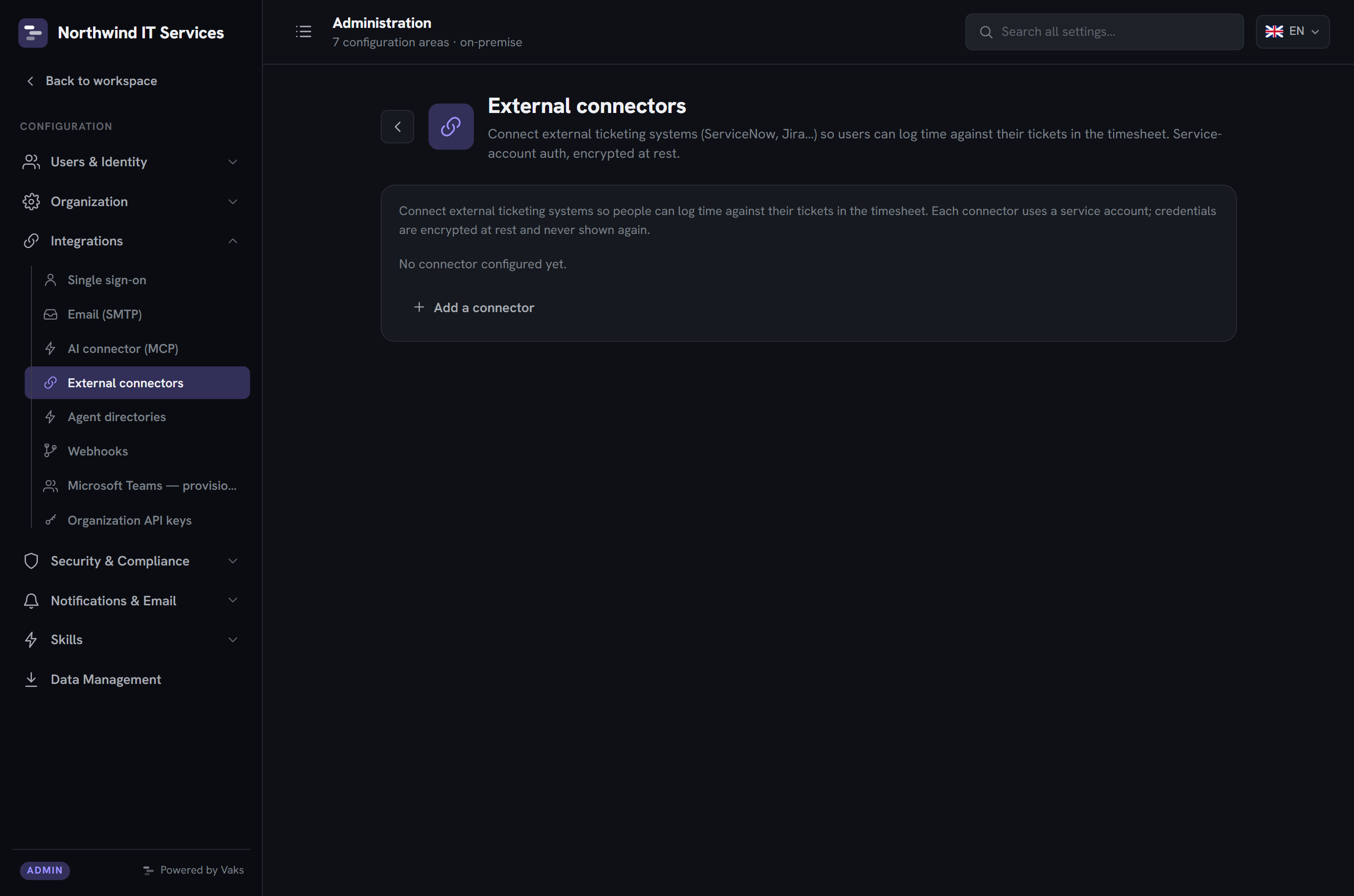Click the magnifier icon in search box
1354x896 pixels.
(x=986, y=32)
